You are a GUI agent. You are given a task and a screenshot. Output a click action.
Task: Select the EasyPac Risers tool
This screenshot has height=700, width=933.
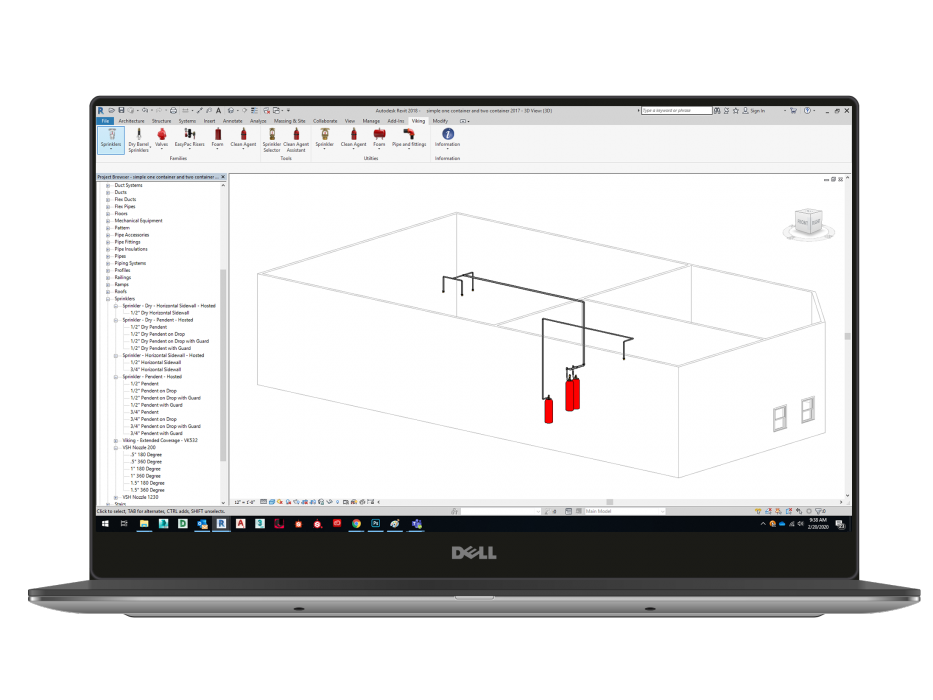click(x=189, y=138)
